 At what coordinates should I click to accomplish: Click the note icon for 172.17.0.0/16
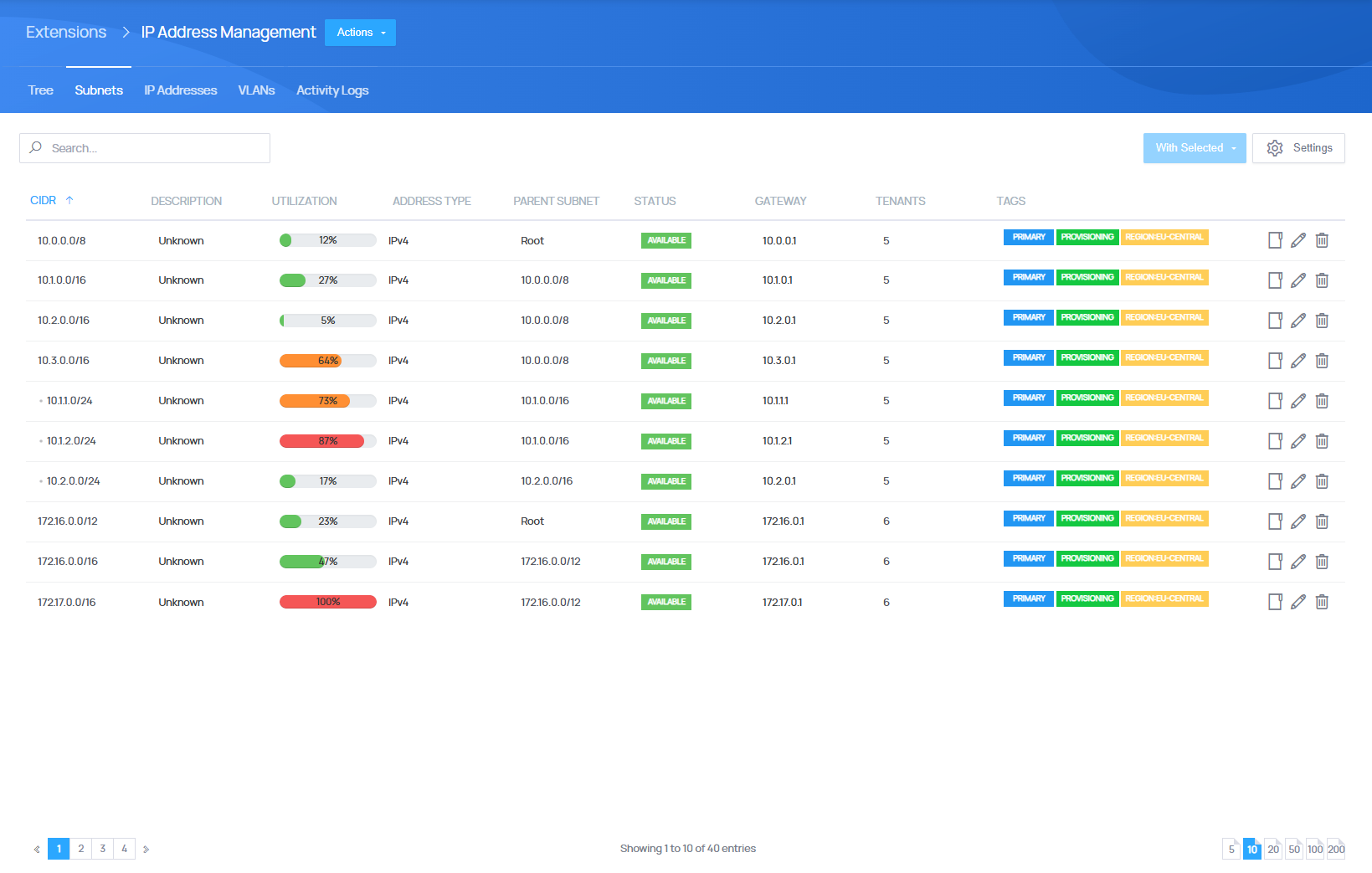tap(1275, 602)
